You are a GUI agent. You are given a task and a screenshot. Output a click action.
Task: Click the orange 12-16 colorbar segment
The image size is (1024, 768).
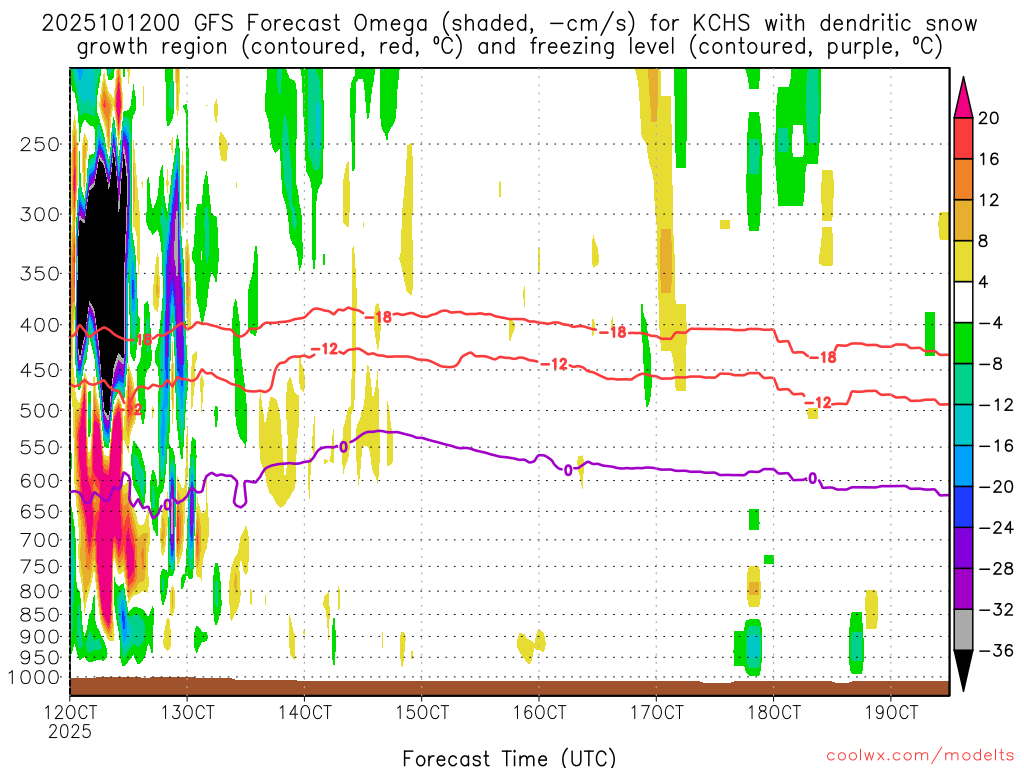point(963,180)
